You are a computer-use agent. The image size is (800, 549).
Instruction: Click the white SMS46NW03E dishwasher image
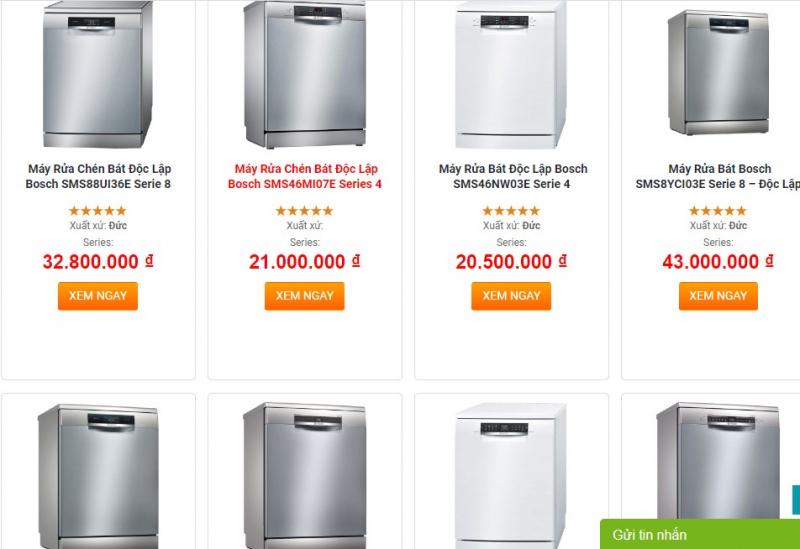pos(511,75)
